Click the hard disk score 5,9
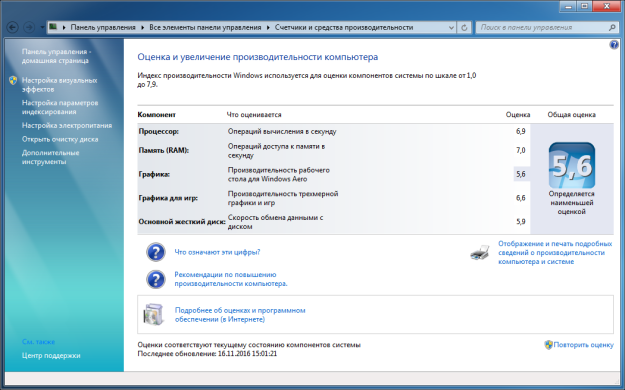 click(x=521, y=222)
